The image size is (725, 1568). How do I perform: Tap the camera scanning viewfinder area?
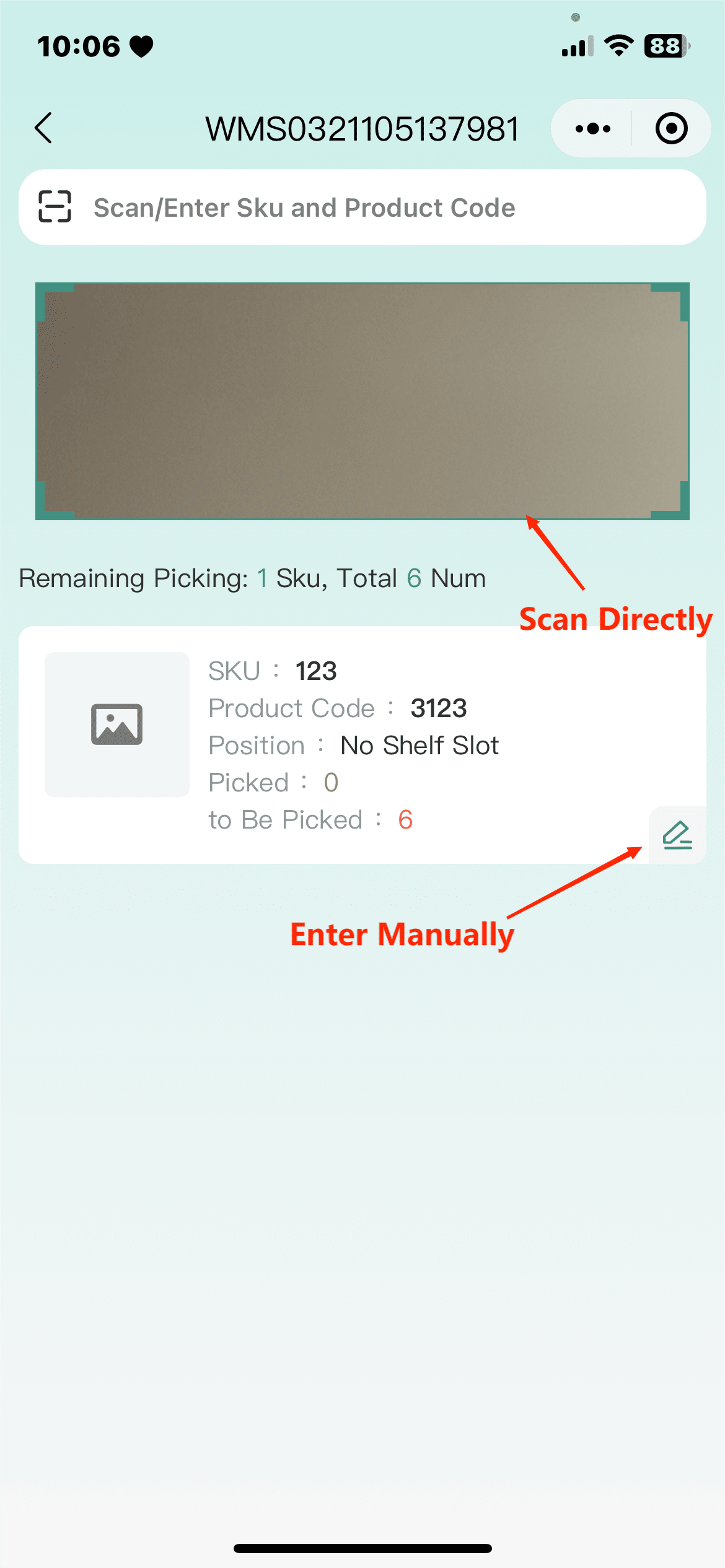362,401
